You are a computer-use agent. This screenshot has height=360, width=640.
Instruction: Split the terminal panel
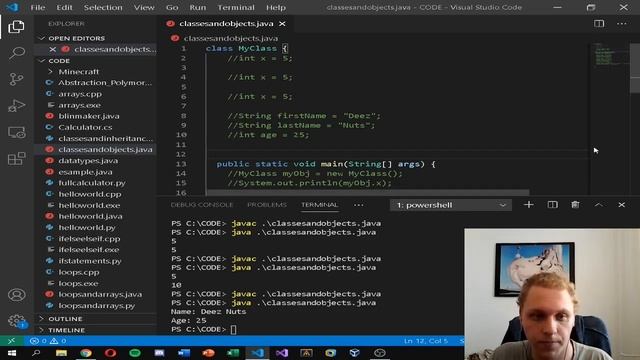tap(552, 204)
